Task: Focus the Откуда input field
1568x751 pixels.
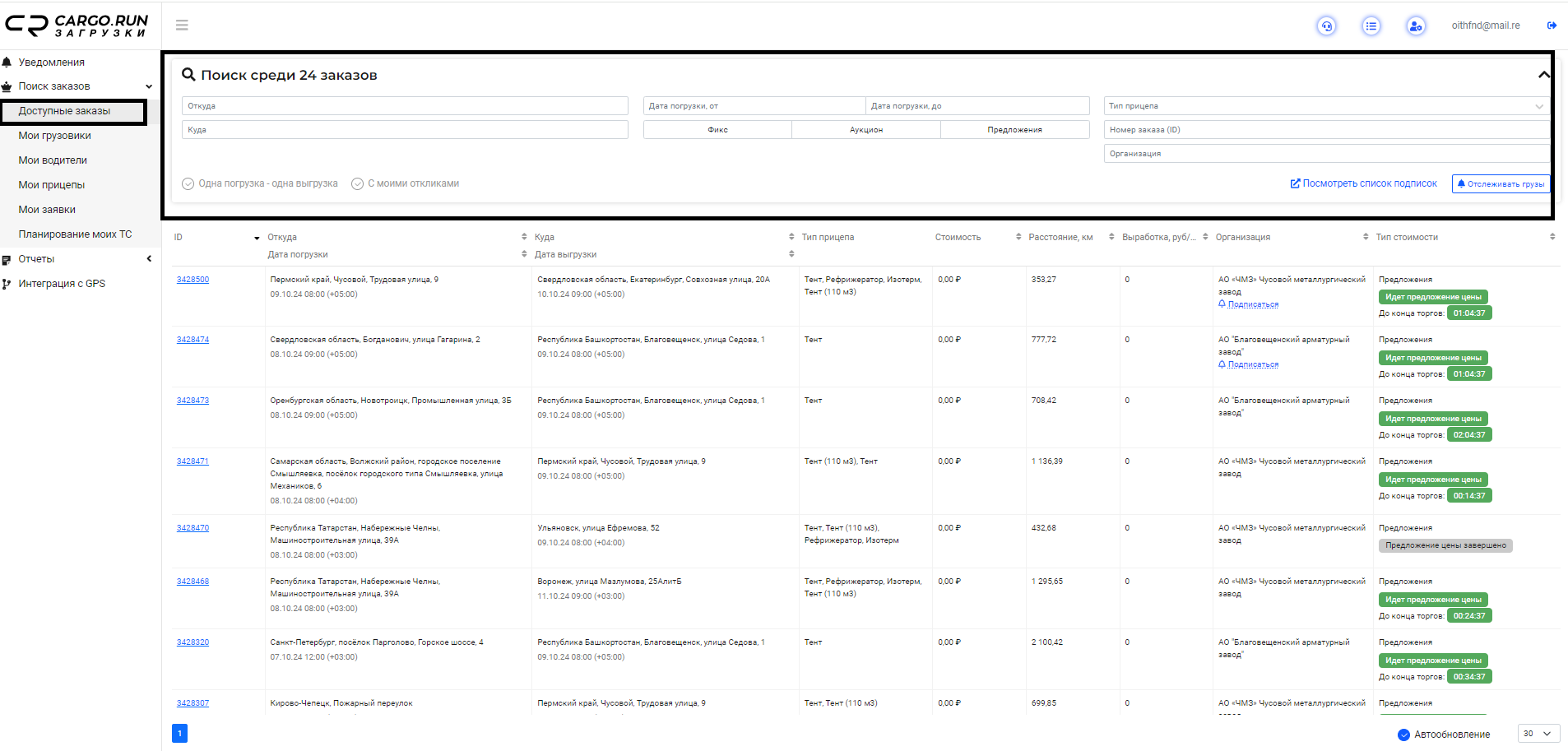Action: (405, 106)
